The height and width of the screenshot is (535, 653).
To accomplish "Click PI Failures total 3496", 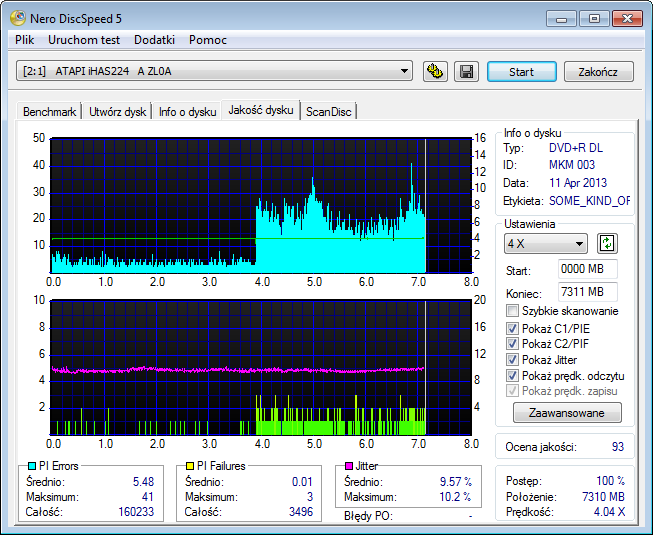I will [x=301, y=511].
